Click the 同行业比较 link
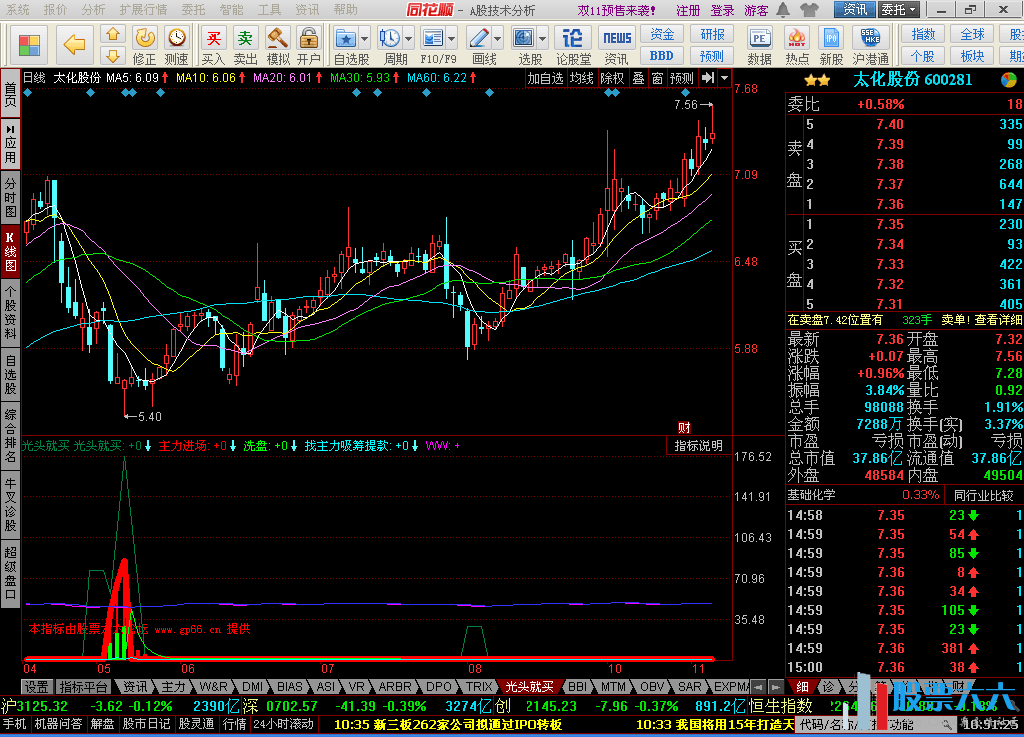Image resolution: width=1024 pixels, height=737 pixels. (x=984, y=495)
